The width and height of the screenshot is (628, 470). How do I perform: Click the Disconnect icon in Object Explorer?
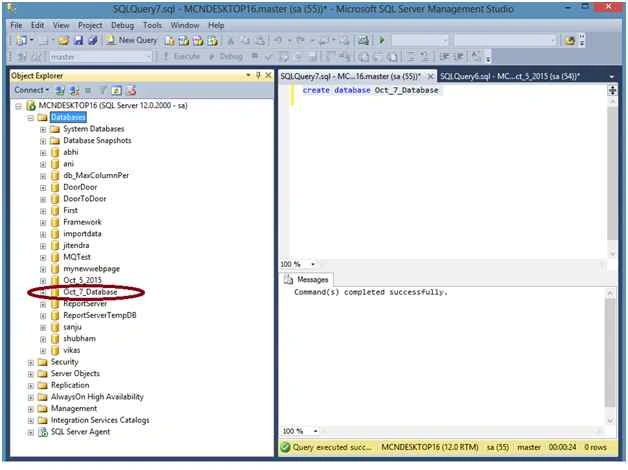[74, 90]
